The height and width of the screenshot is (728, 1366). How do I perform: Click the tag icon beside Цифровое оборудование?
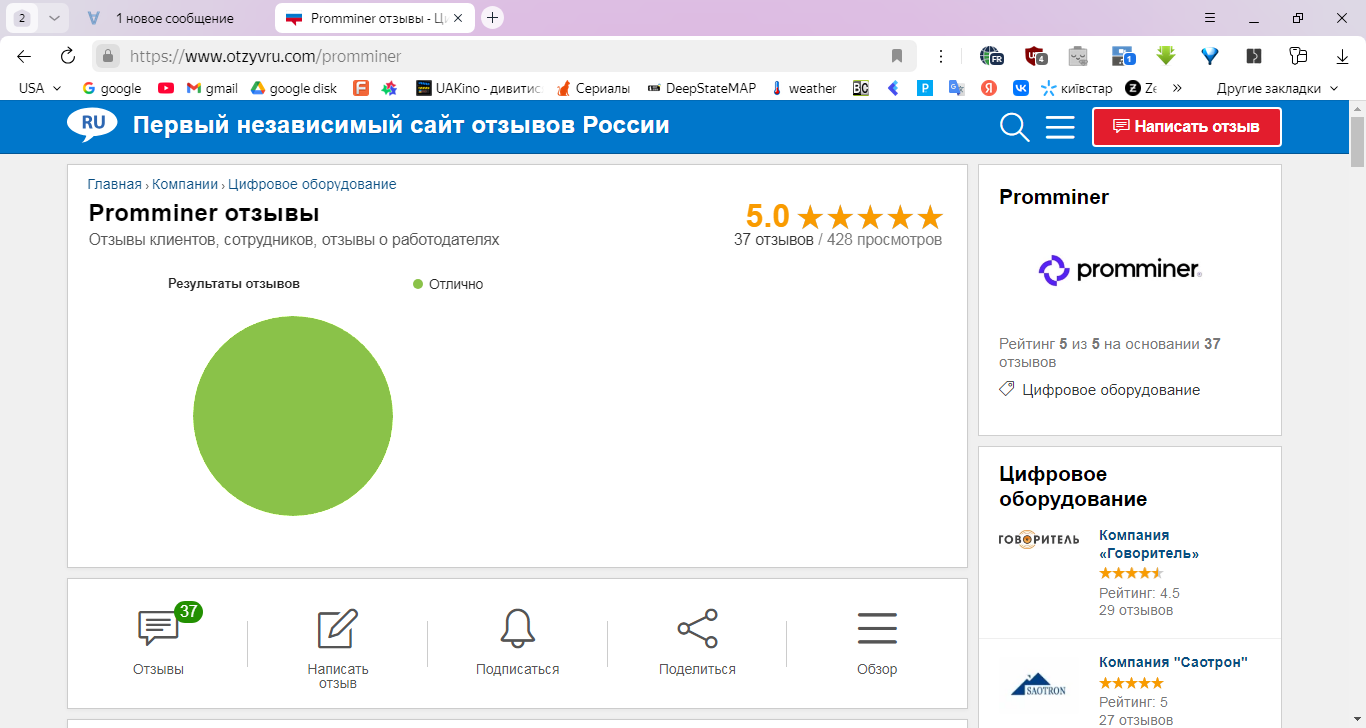tap(1007, 389)
